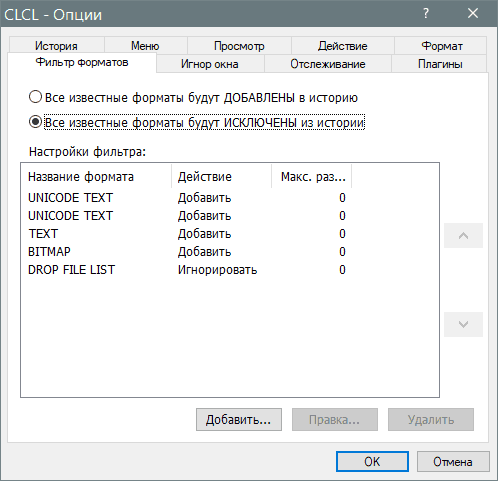Close the CLCL options dialog
Viewport: 498px width, 481px height.
(473, 13)
